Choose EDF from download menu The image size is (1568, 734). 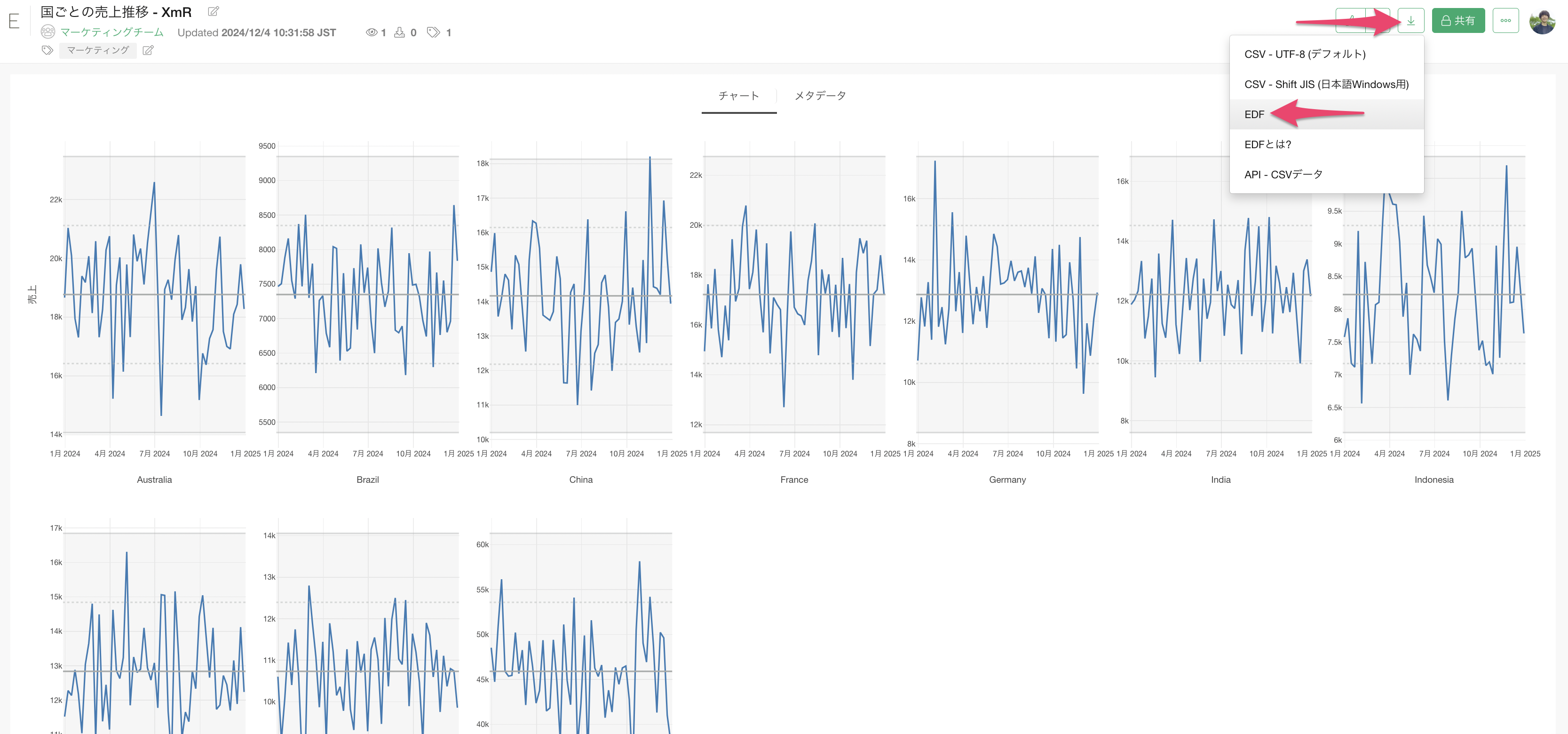point(1254,114)
